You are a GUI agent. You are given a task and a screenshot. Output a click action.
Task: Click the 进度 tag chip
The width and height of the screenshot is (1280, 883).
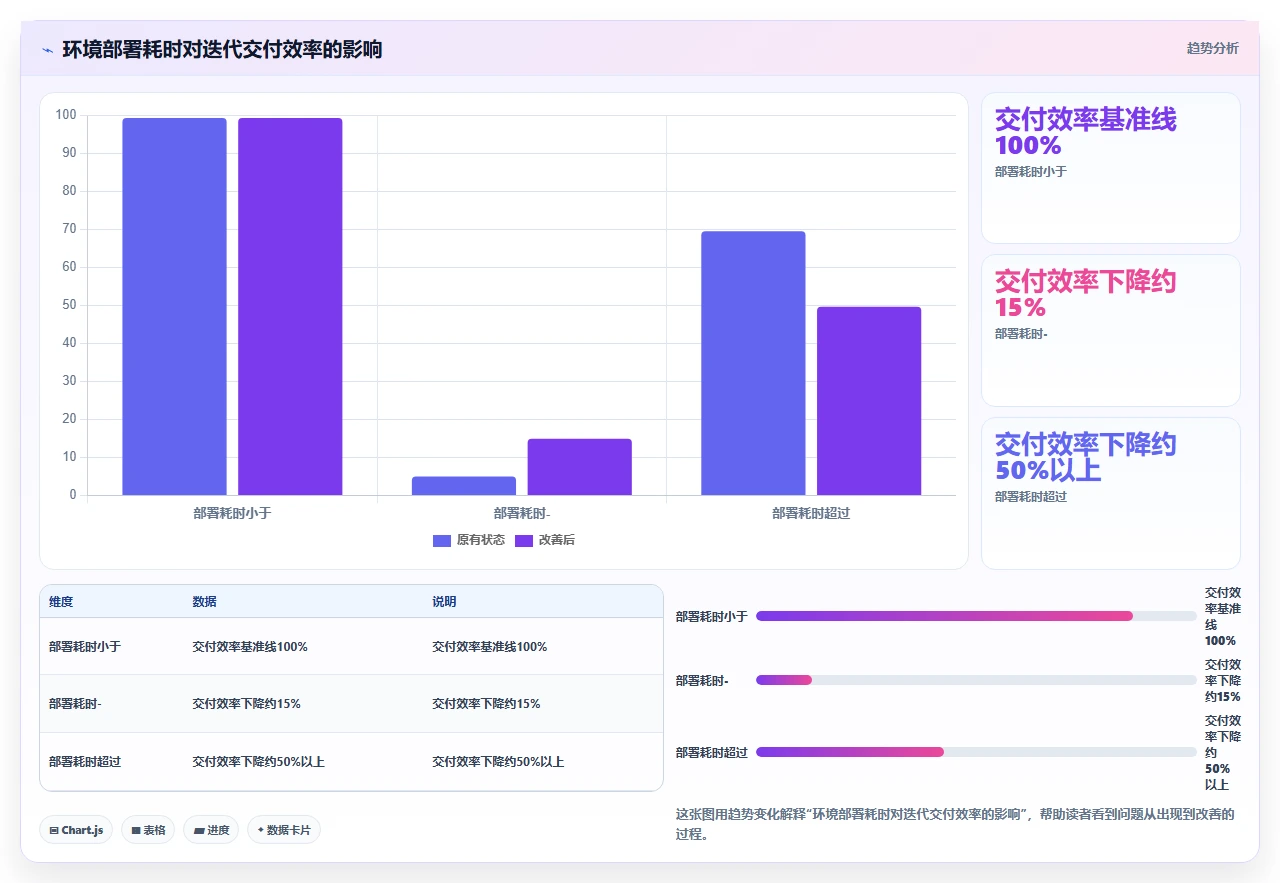[211, 830]
